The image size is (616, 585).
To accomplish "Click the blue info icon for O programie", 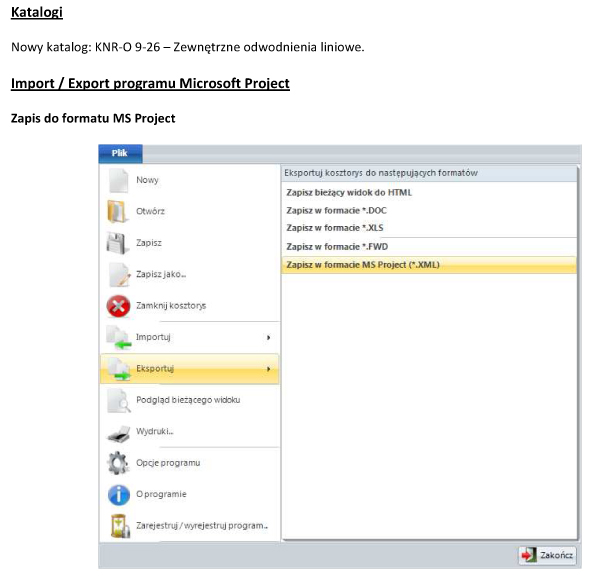I will [119, 495].
